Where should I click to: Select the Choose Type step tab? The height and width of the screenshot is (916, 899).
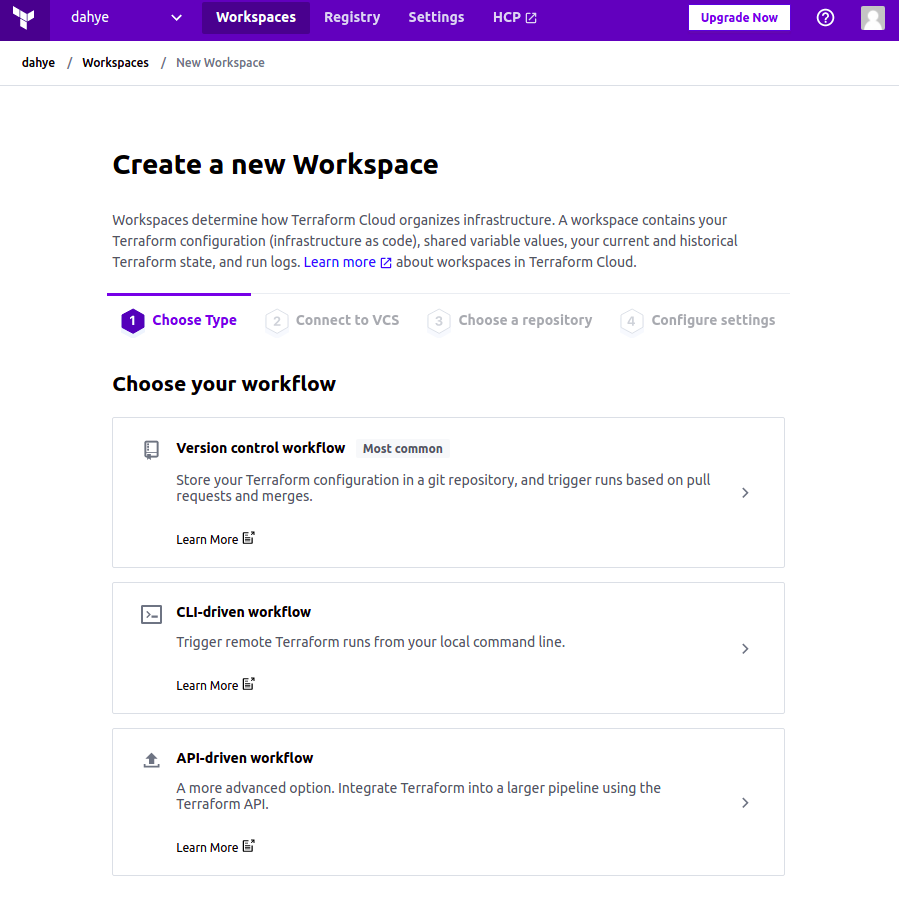tap(179, 320)
